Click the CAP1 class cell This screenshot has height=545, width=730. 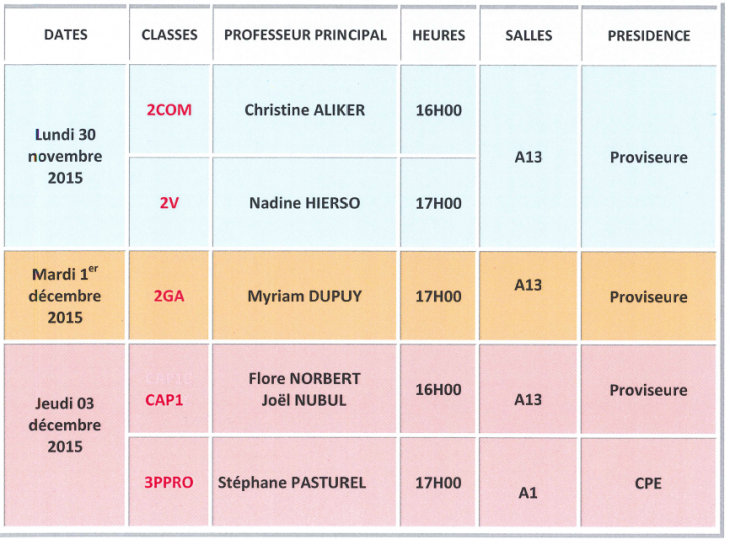point(169,389)
